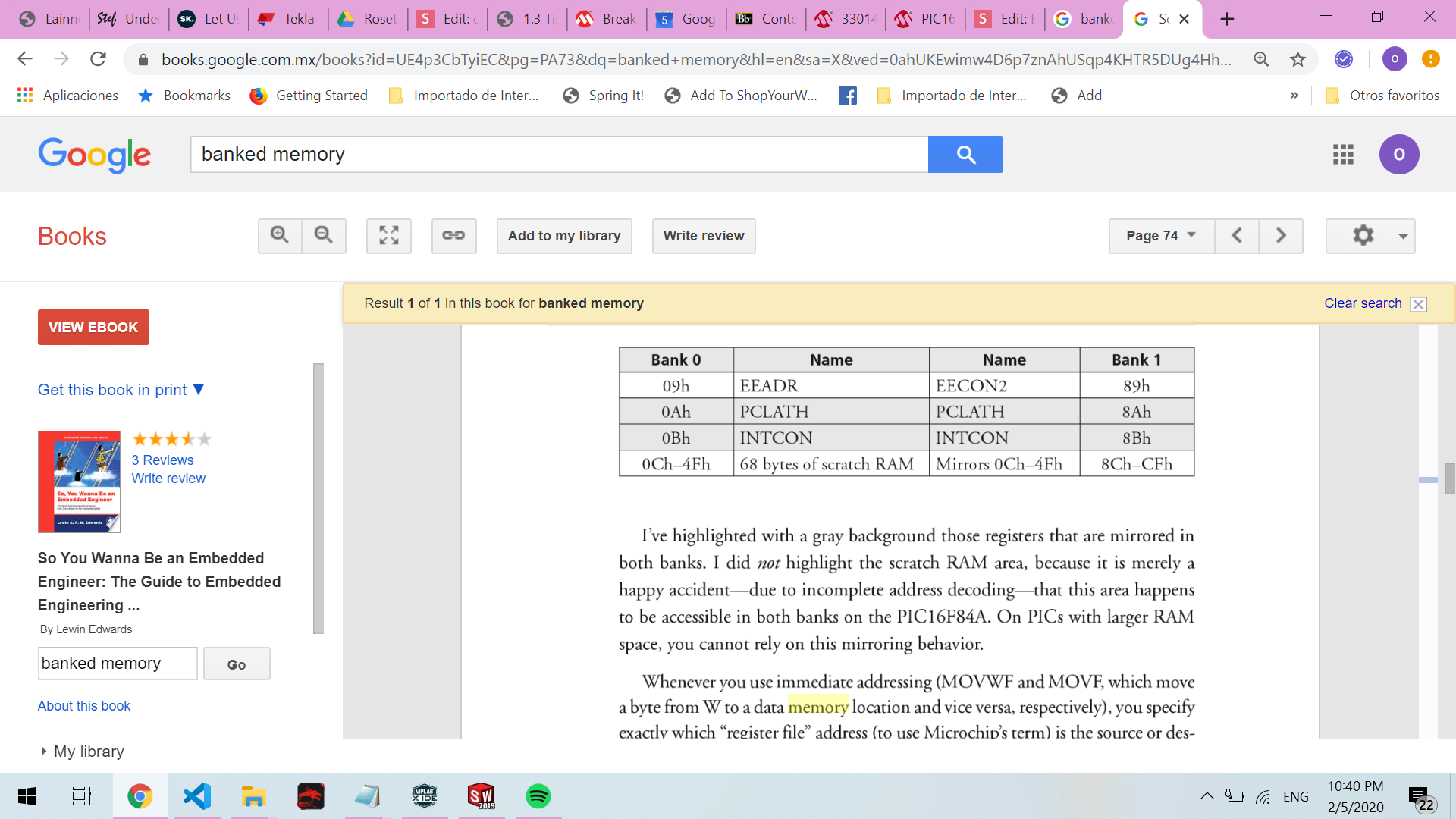The width and height of the screenshot is (1456, 819).
Task: Switch to the Tekla browser tab
Action: (x=288, y=19)
